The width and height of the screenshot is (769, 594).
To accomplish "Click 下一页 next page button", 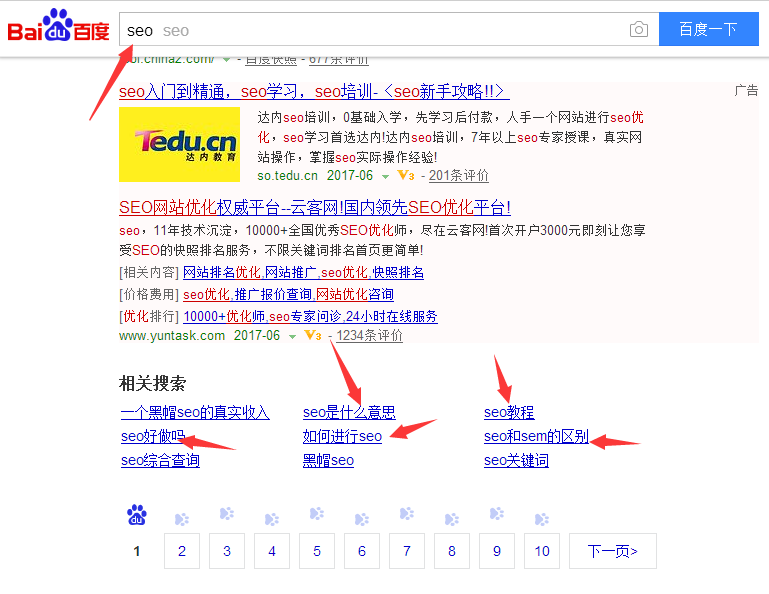I will [x=613, y=551].
